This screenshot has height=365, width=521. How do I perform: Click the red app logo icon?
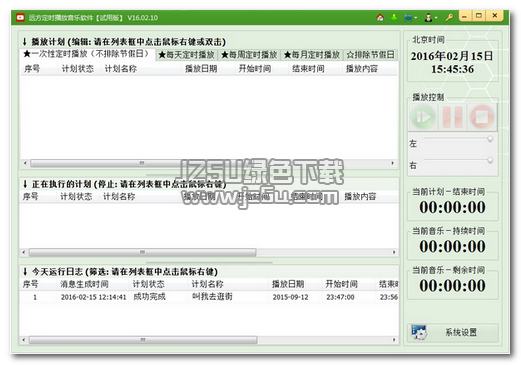coord(20,17)
